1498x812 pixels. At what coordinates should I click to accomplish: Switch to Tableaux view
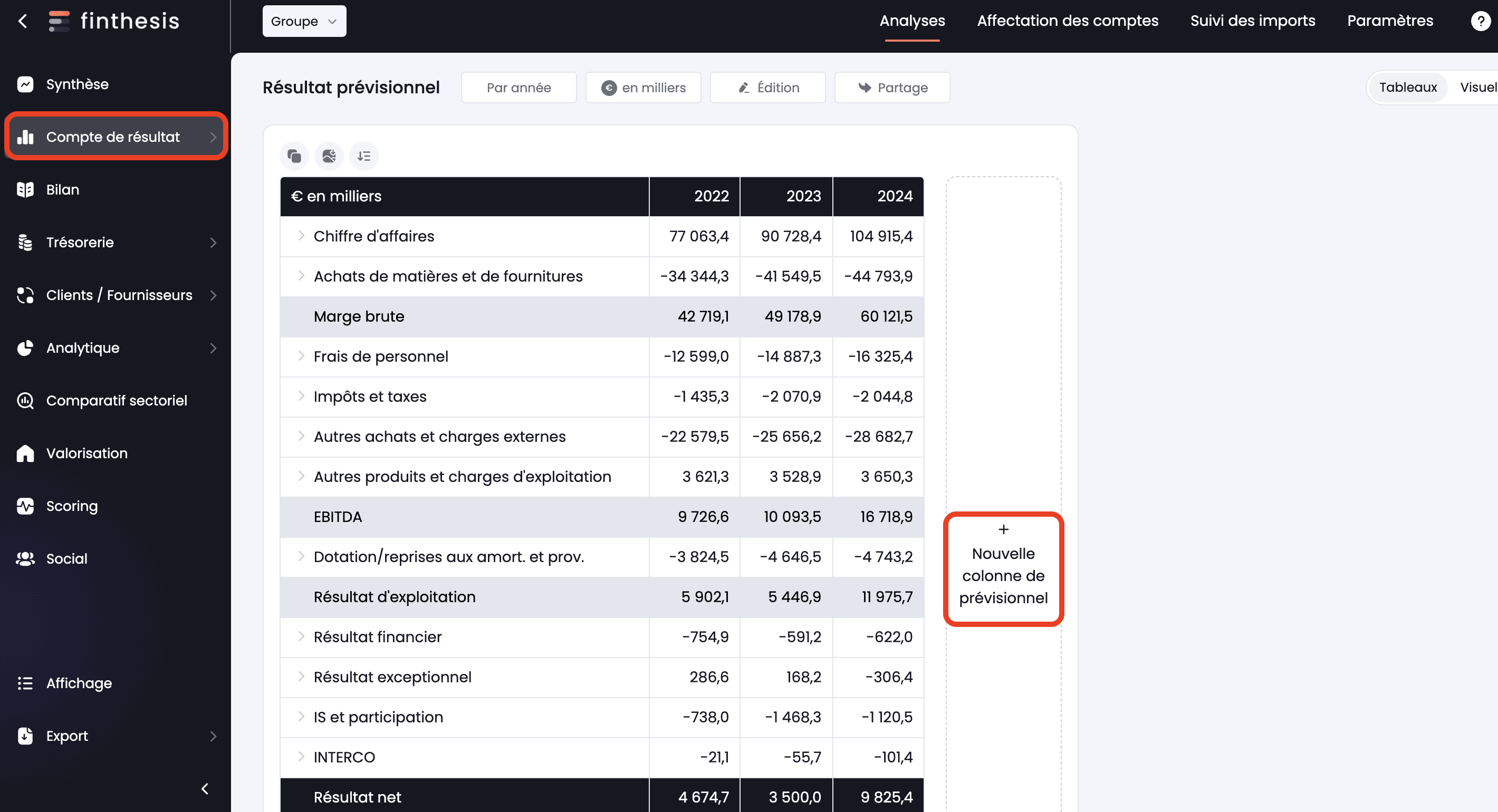[x=1407, y=87]
